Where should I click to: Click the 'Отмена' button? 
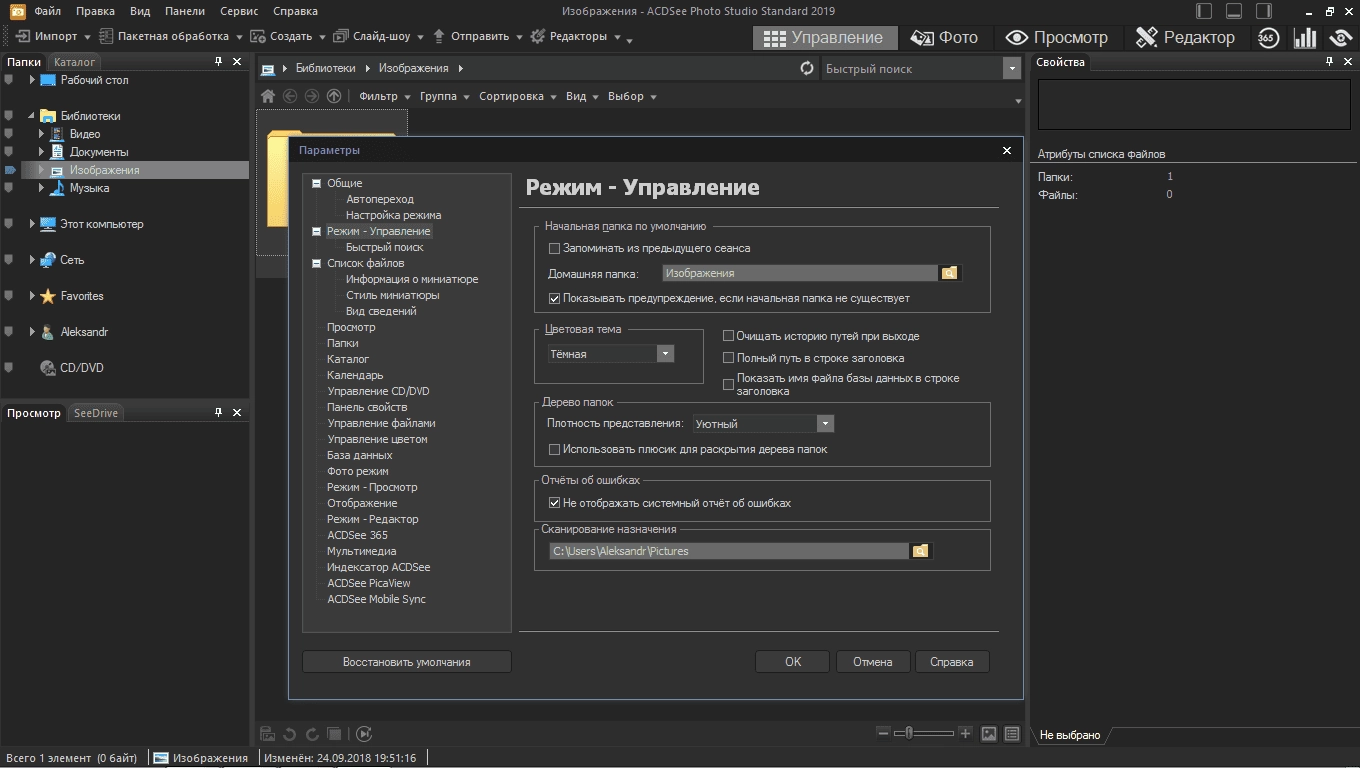point(873,662)
